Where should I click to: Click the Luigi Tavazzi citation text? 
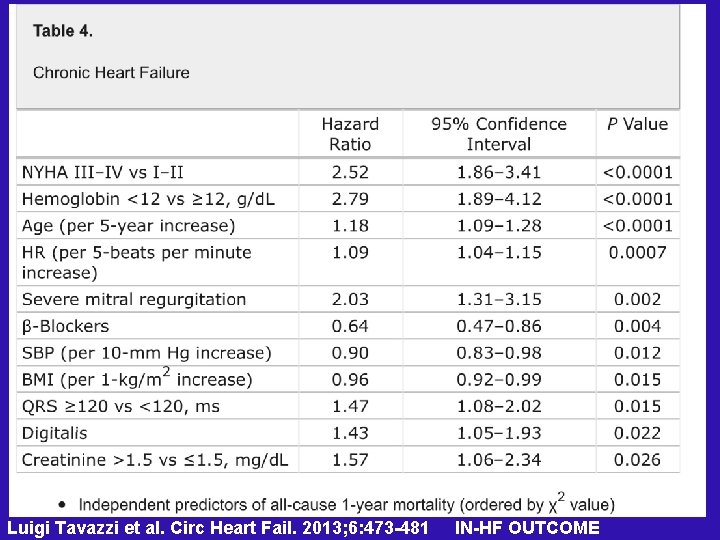(x=218, y=528)
